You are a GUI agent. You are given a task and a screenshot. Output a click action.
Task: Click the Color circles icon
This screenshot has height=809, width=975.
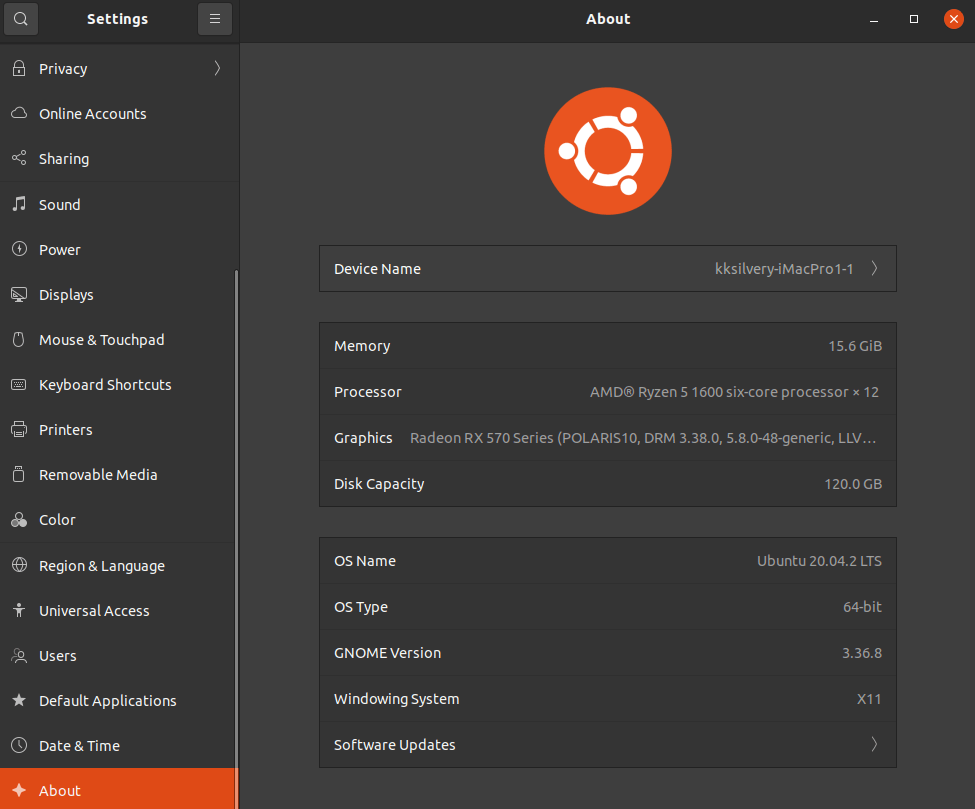tap(19, 519)
